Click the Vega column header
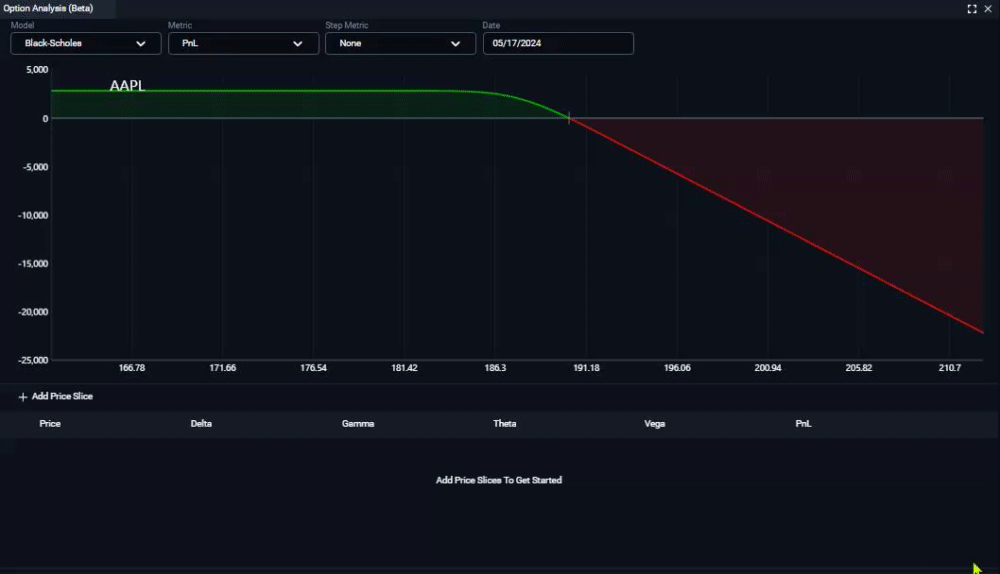The height and width of the screenshot is (574, 1000). point(654,423)
